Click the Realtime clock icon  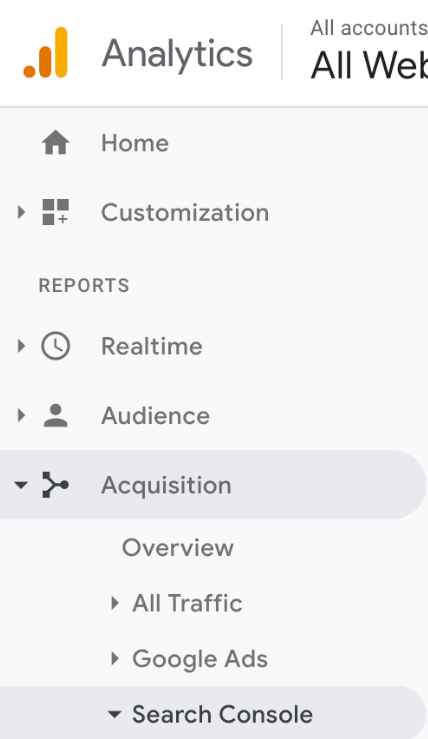(x=56, y=346)
